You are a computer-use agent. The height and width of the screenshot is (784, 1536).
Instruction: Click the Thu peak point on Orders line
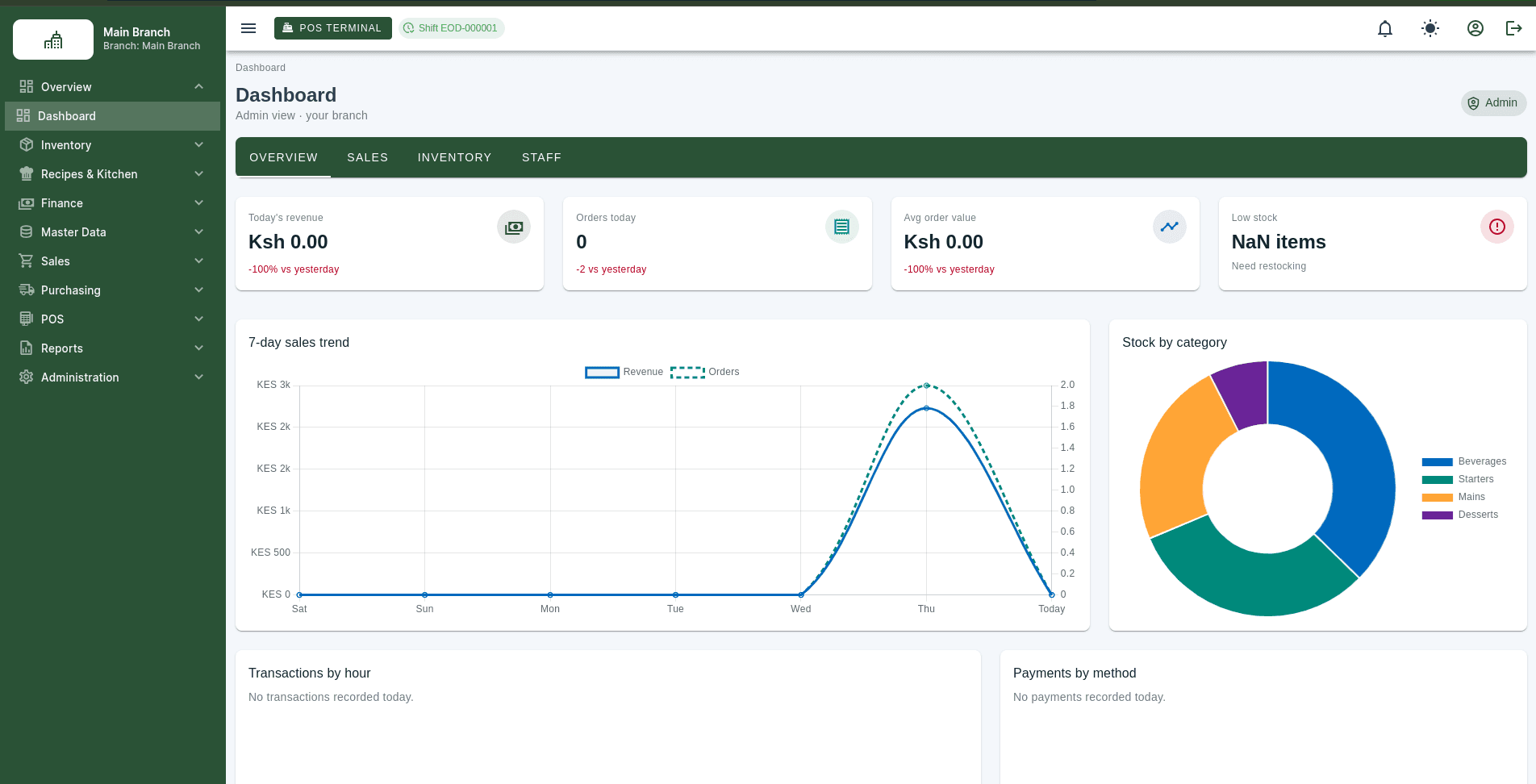(x=926, y=386)
